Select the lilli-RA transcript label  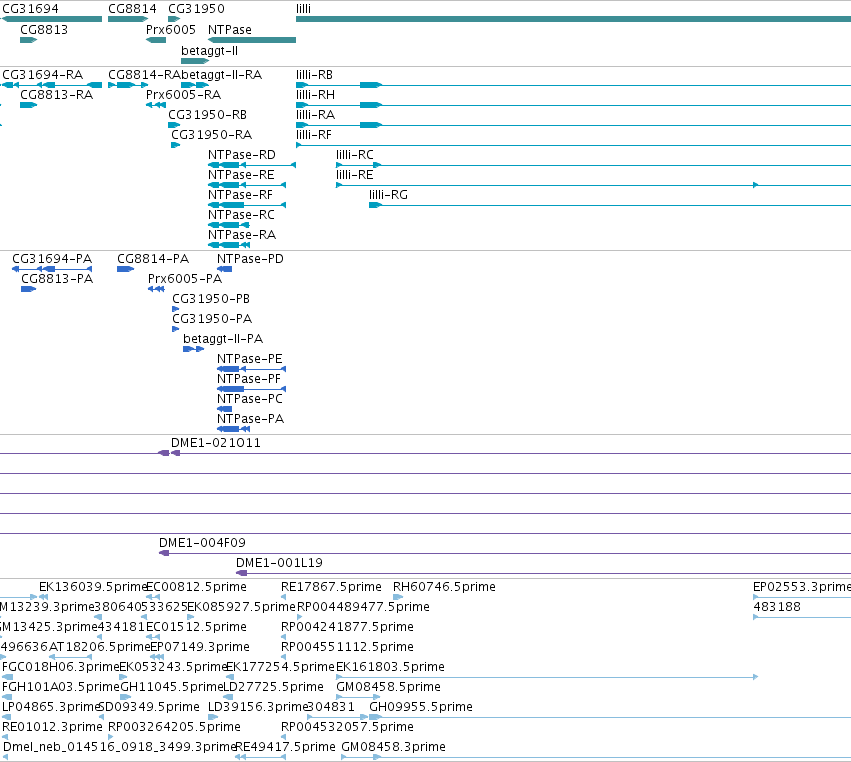click(315, 115)
